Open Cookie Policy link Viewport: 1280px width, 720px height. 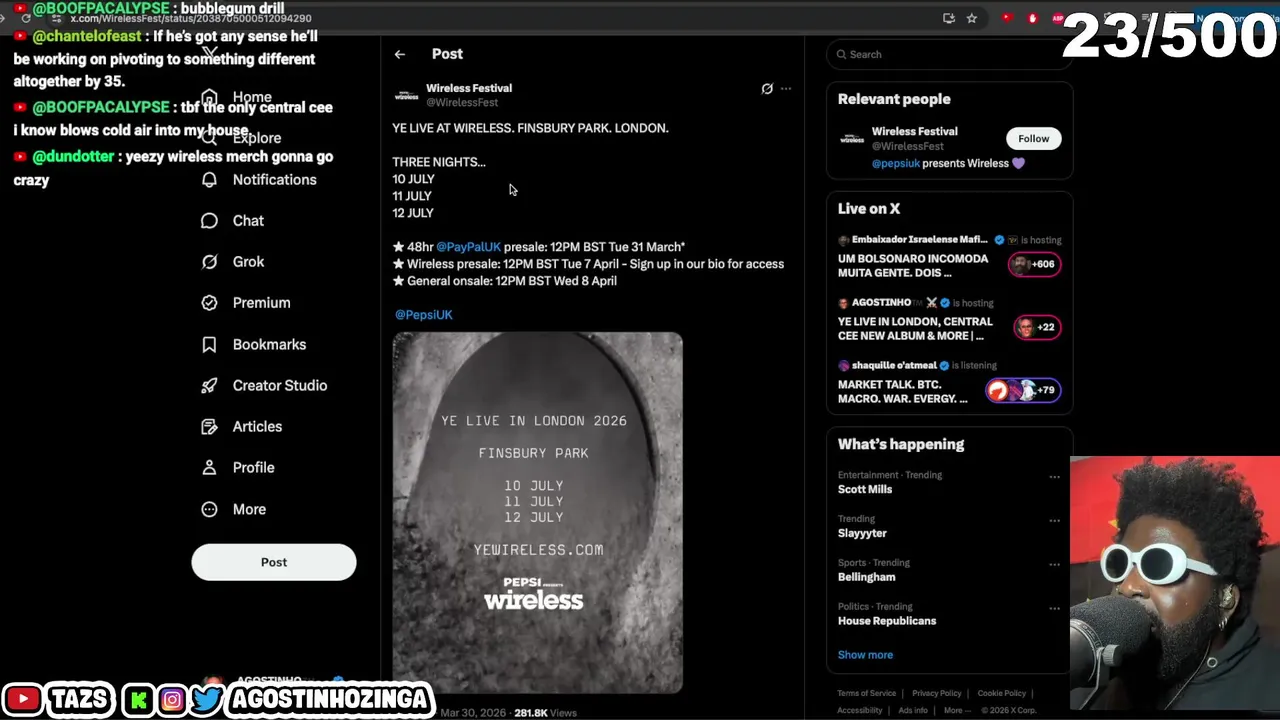[1002, 694]
